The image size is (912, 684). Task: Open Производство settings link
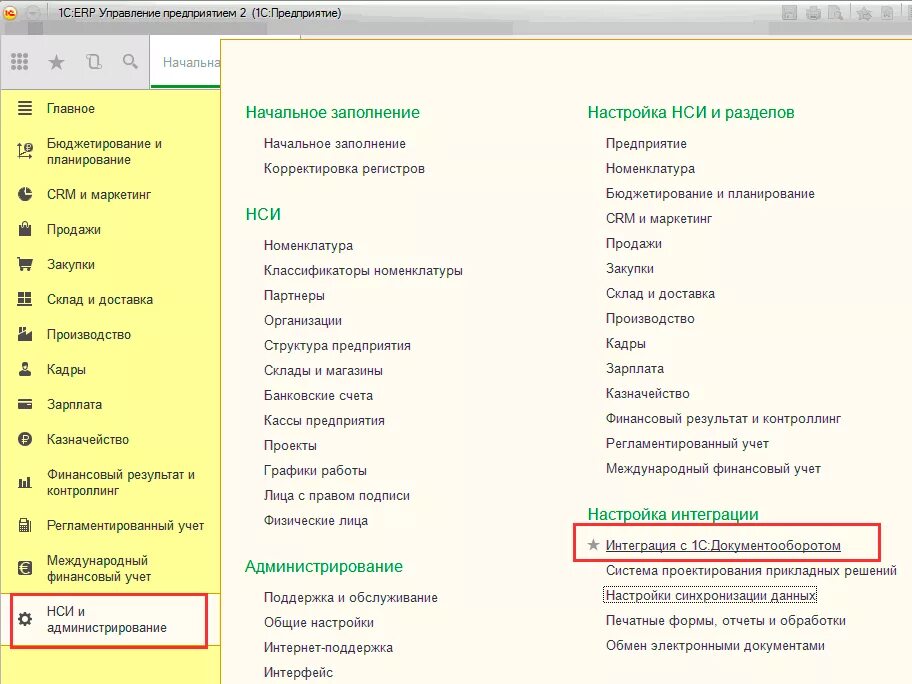(650, 319)
